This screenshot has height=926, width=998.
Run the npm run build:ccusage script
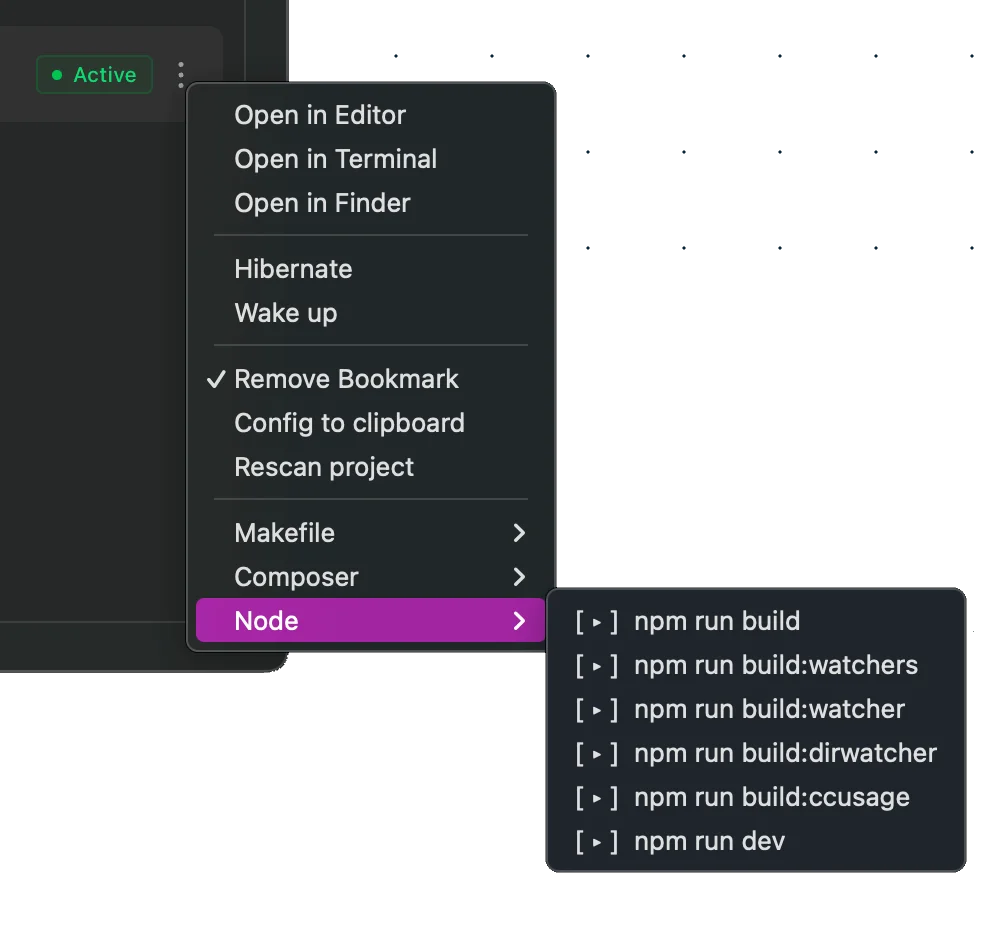point(771,797)
